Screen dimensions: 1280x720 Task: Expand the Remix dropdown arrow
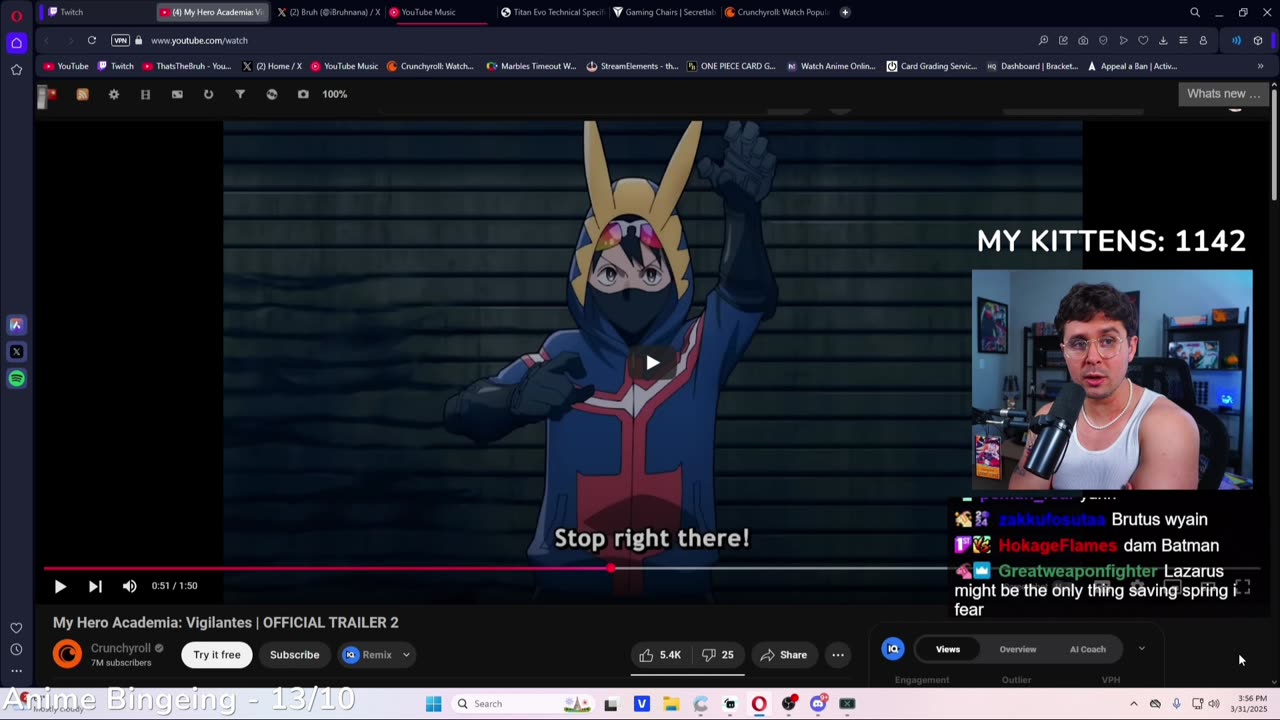pyautogui.click(x=406, y=655)
